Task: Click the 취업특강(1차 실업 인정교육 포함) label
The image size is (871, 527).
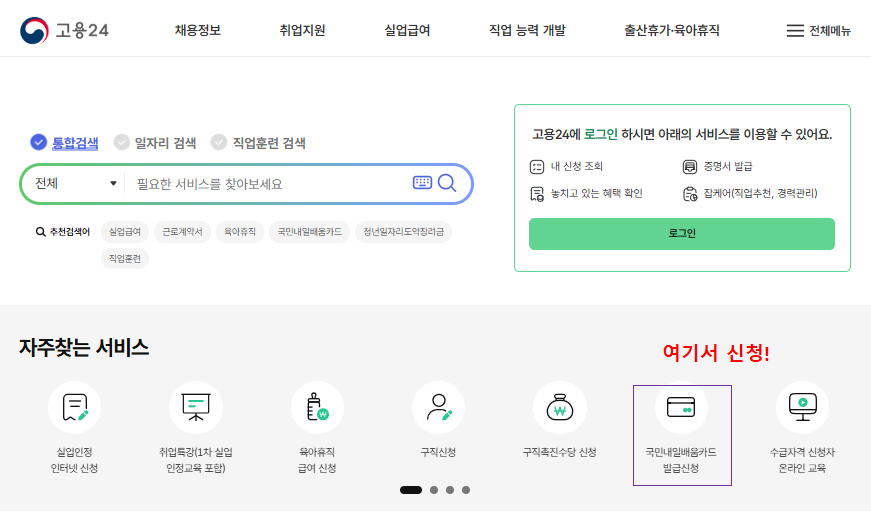Action: click(x=196, y=460)
